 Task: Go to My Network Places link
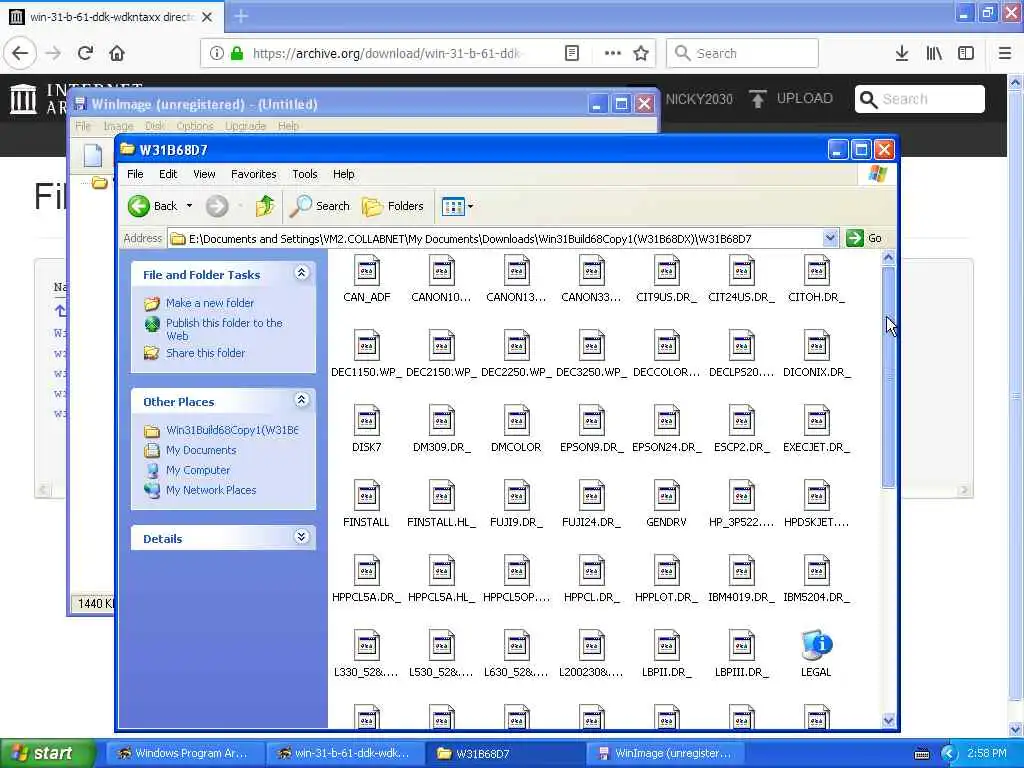211,490
